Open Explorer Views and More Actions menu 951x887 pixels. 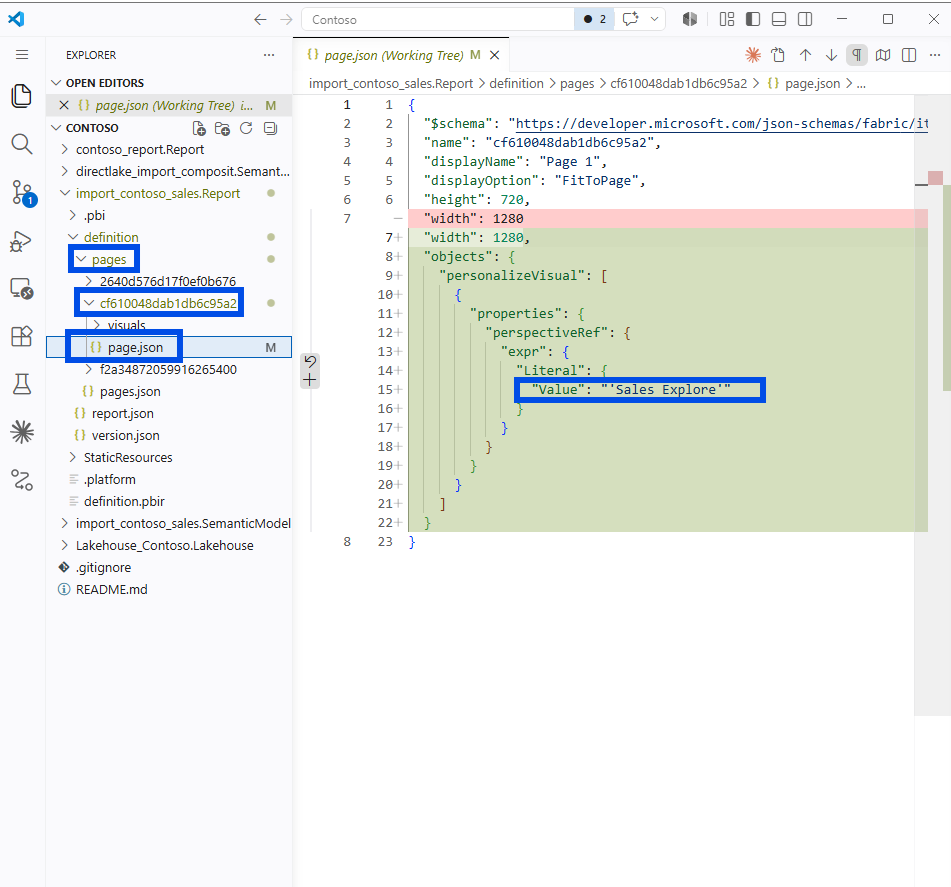[269, 55]
